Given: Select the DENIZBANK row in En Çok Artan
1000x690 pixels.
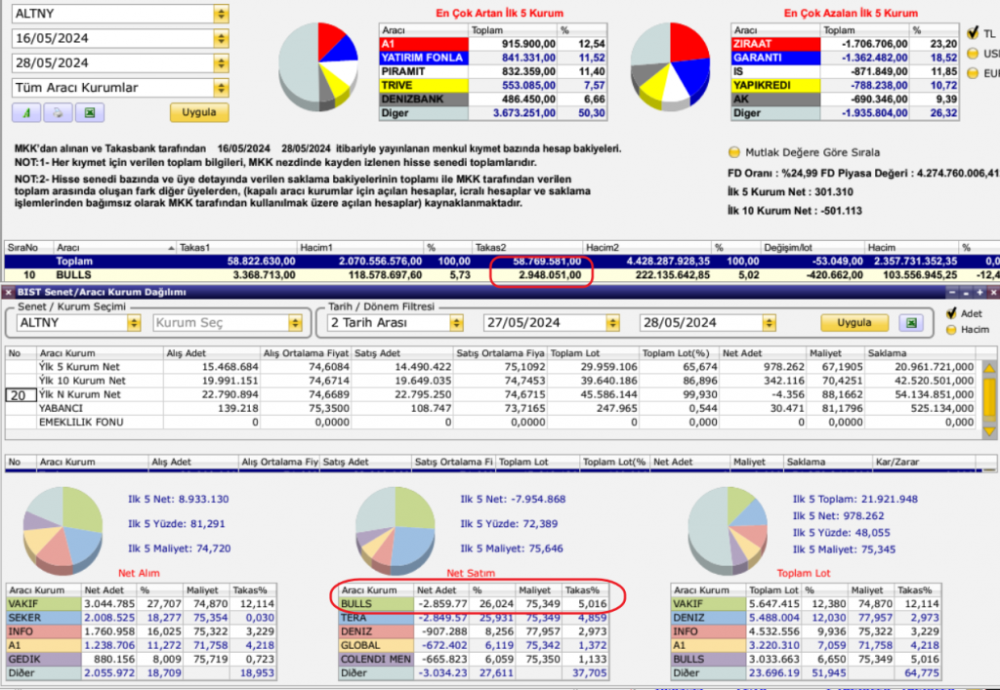Looking at the screenshot, I should (493, 99).
